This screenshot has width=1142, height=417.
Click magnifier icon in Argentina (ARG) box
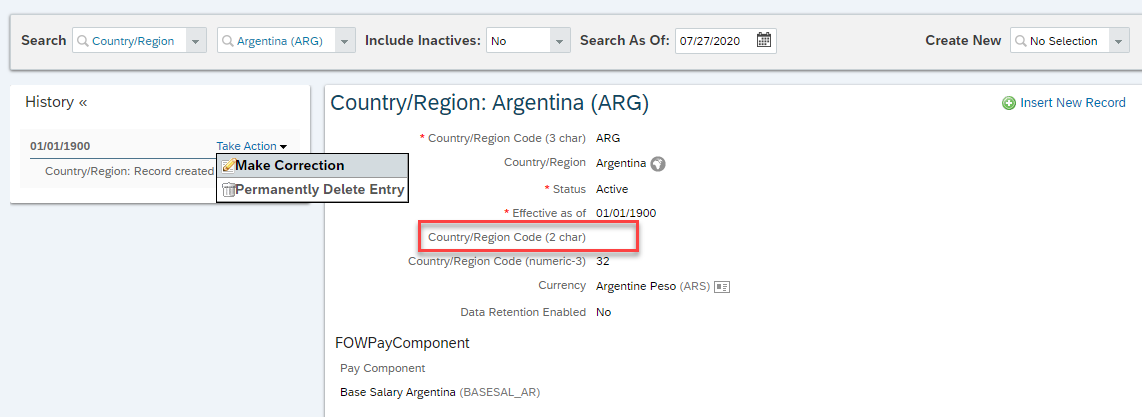229,41
